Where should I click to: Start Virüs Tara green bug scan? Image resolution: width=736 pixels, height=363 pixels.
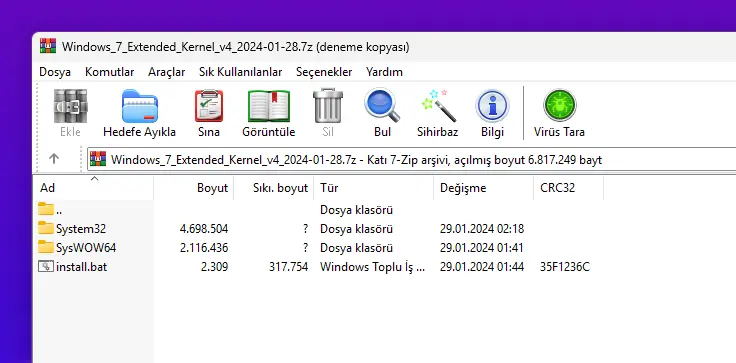coord(560,105)
